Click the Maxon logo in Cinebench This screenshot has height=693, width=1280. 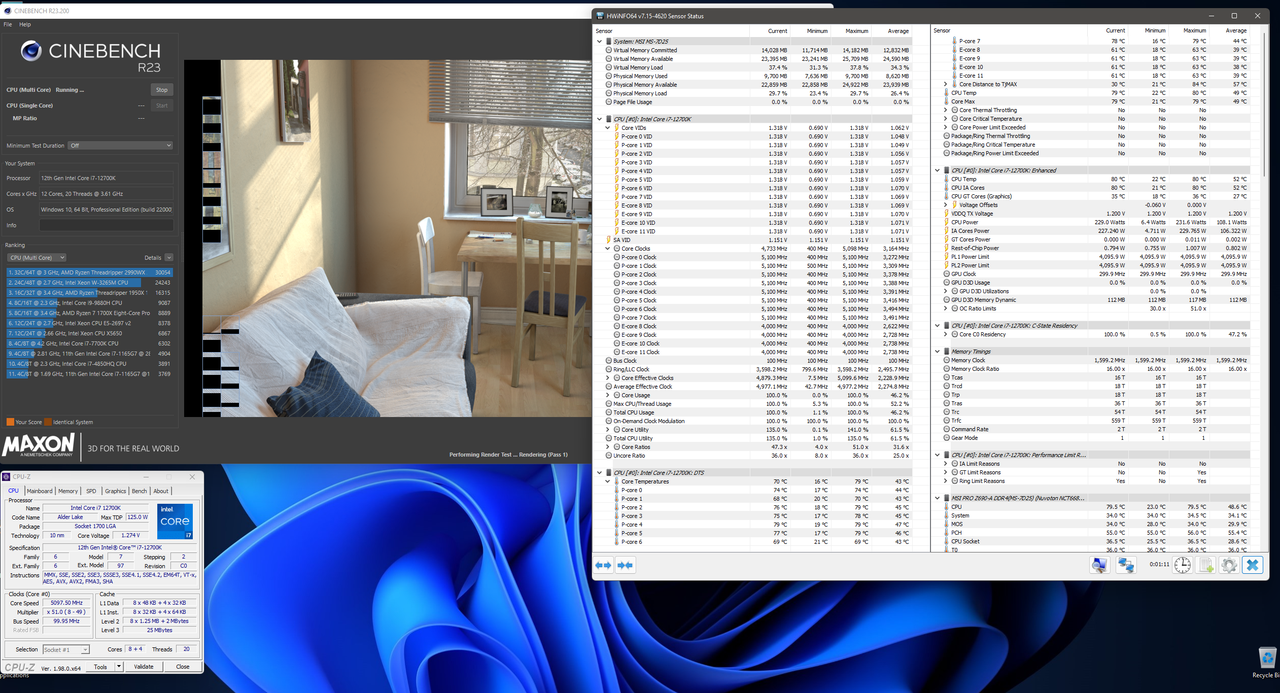pos(39,445)
